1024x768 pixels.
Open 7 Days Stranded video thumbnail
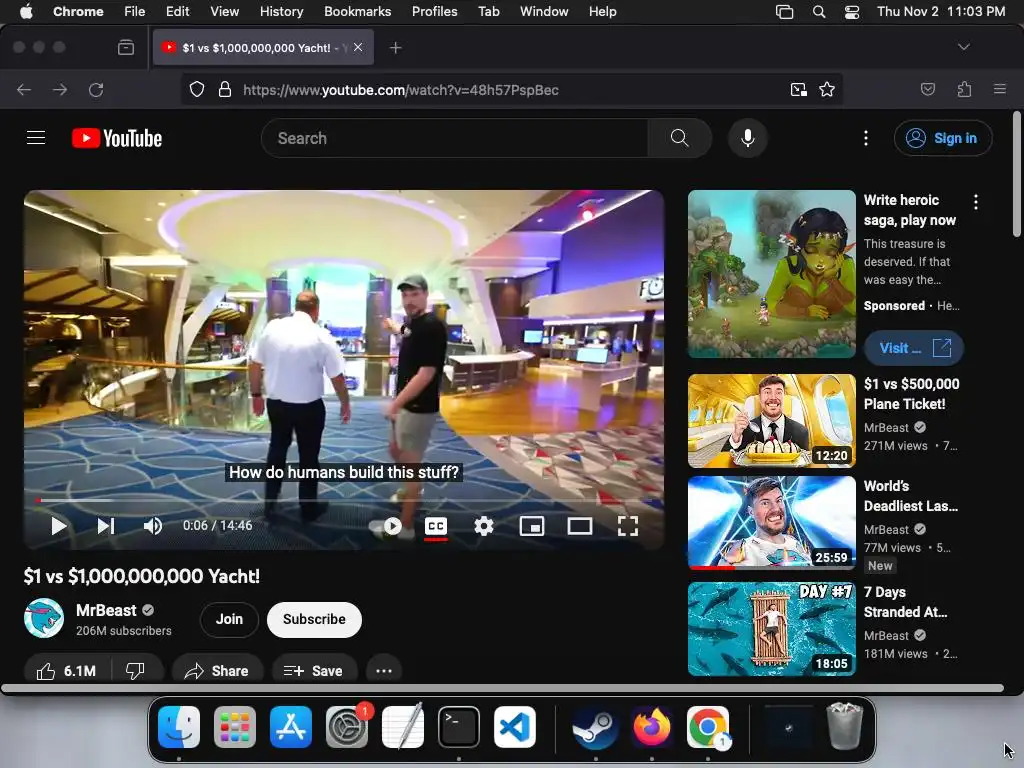772,629
